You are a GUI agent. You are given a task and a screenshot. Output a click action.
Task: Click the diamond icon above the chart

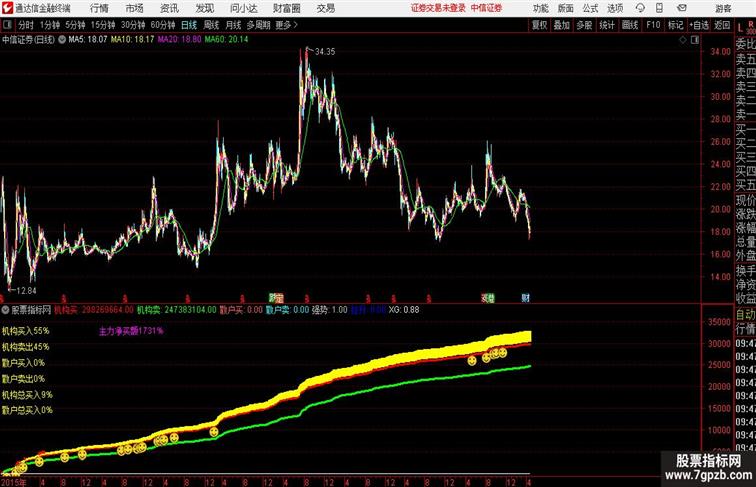[x=683, y=40]
